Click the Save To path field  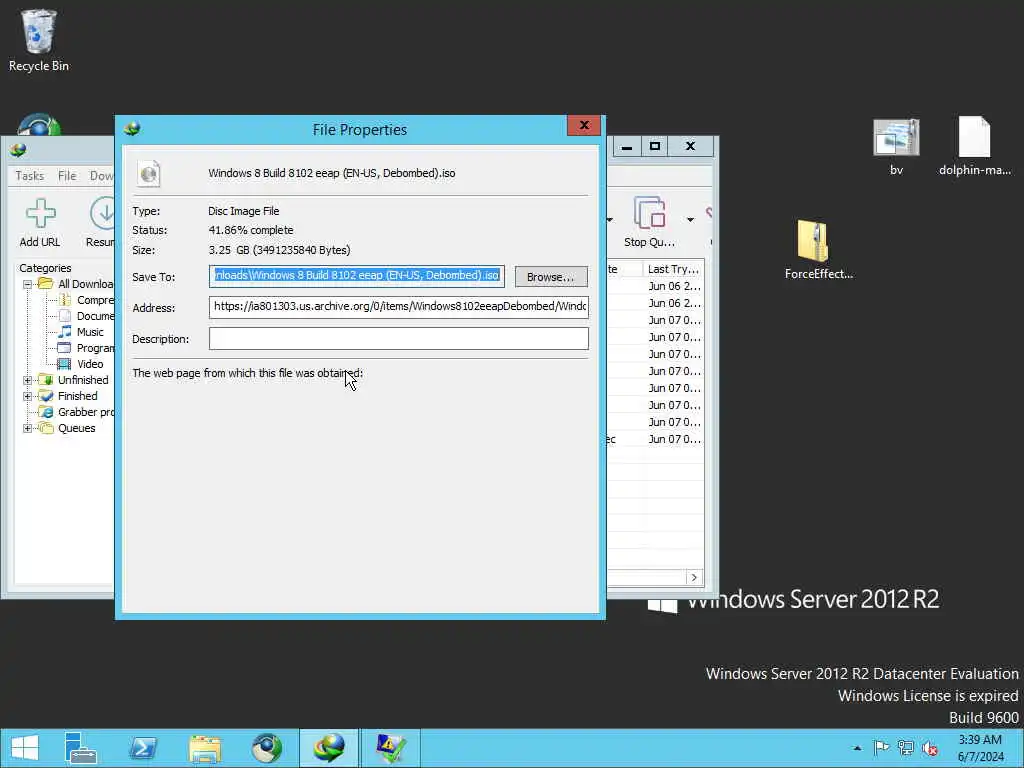click(357, 276)
